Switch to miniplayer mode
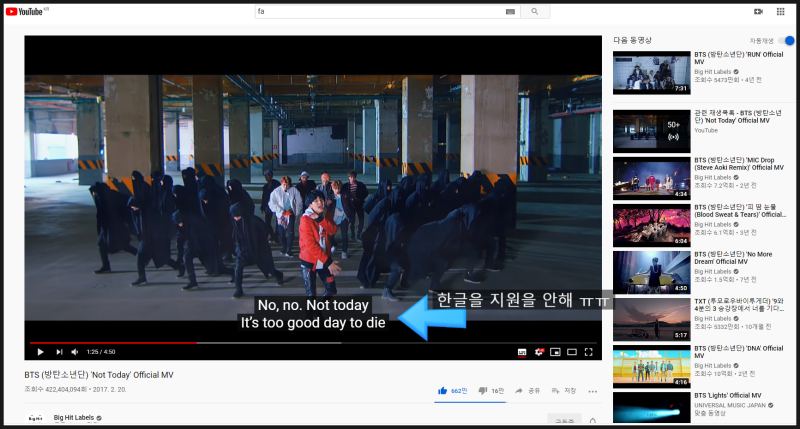Image resolution: width=800 pixels, height=429 pixels. [555, 352]
